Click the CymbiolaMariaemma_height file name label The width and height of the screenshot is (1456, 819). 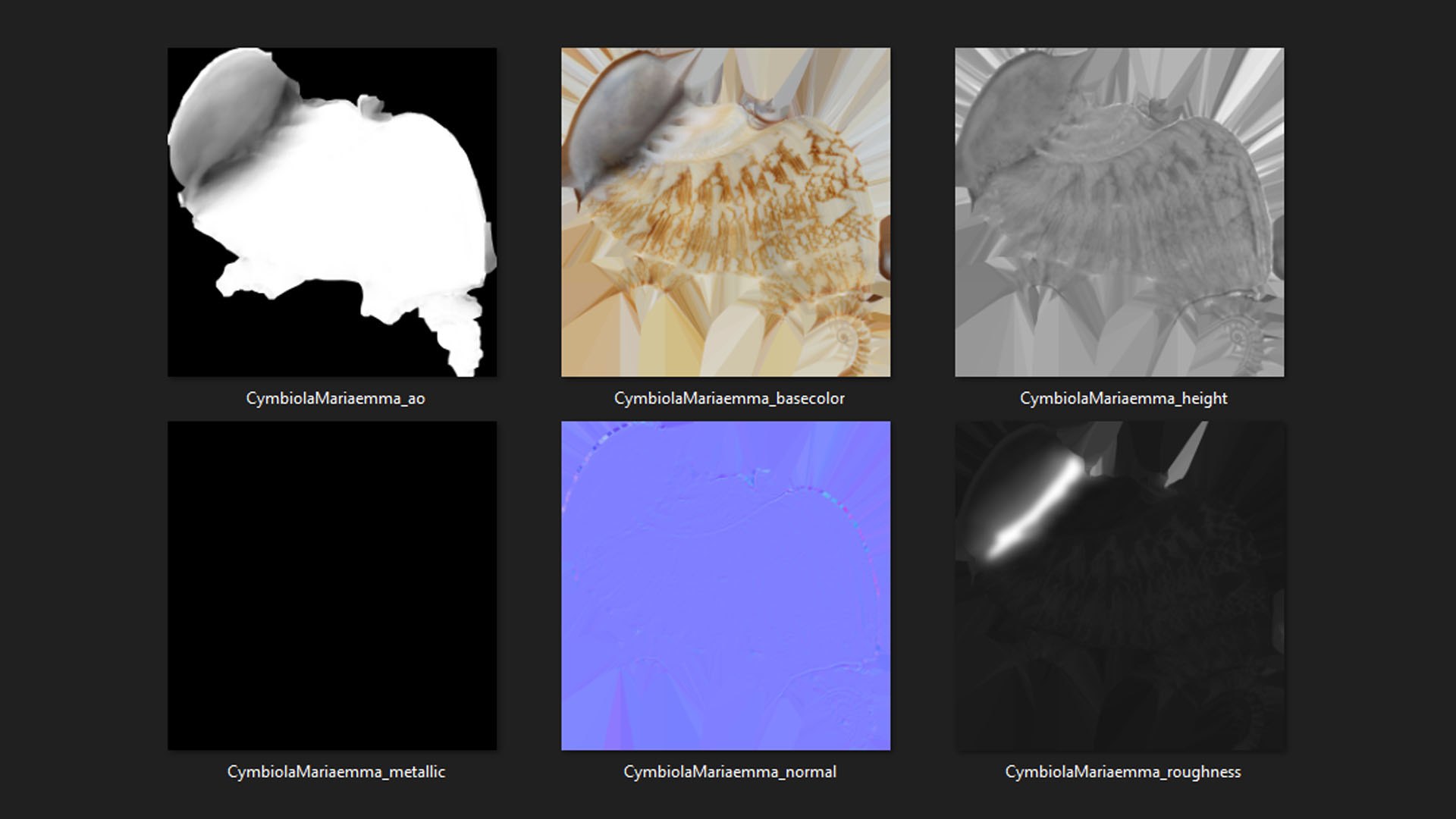pyautogui.click(x=1123, y=398)
